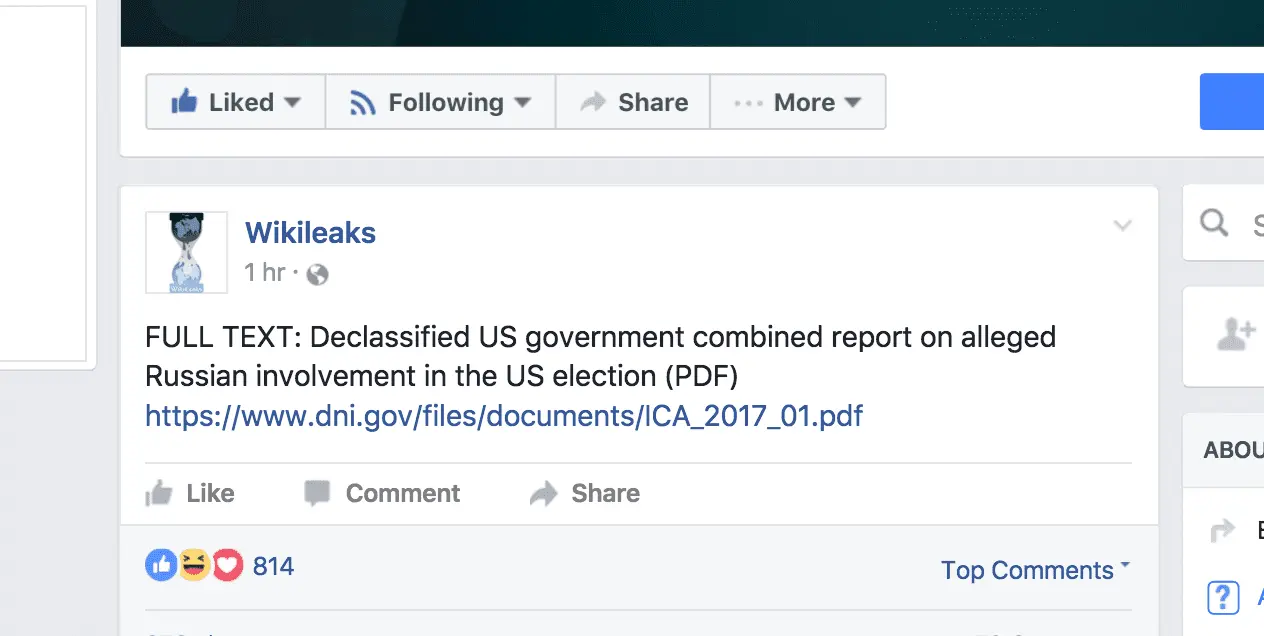1264x636 pixels.
Task: Open the Top Comments sorting dropdown
Action: pyautogui.click(x=1035, y=570)
